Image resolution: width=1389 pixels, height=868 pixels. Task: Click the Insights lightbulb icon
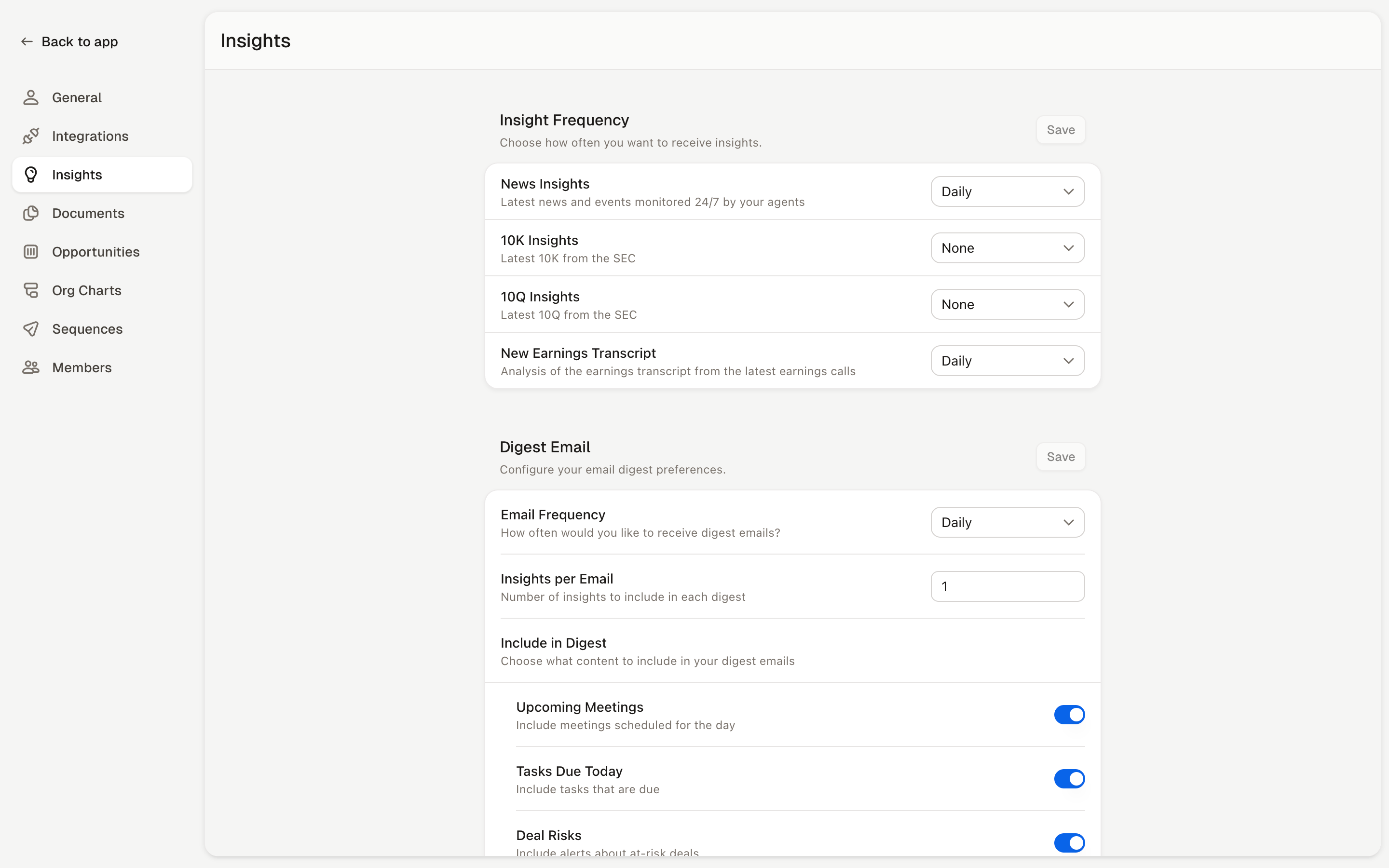click(31, 175)
